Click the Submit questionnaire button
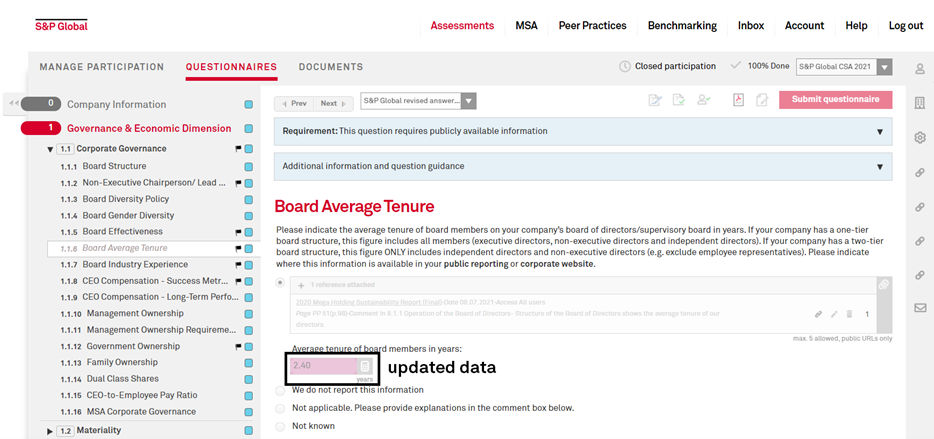 point(835,99)
